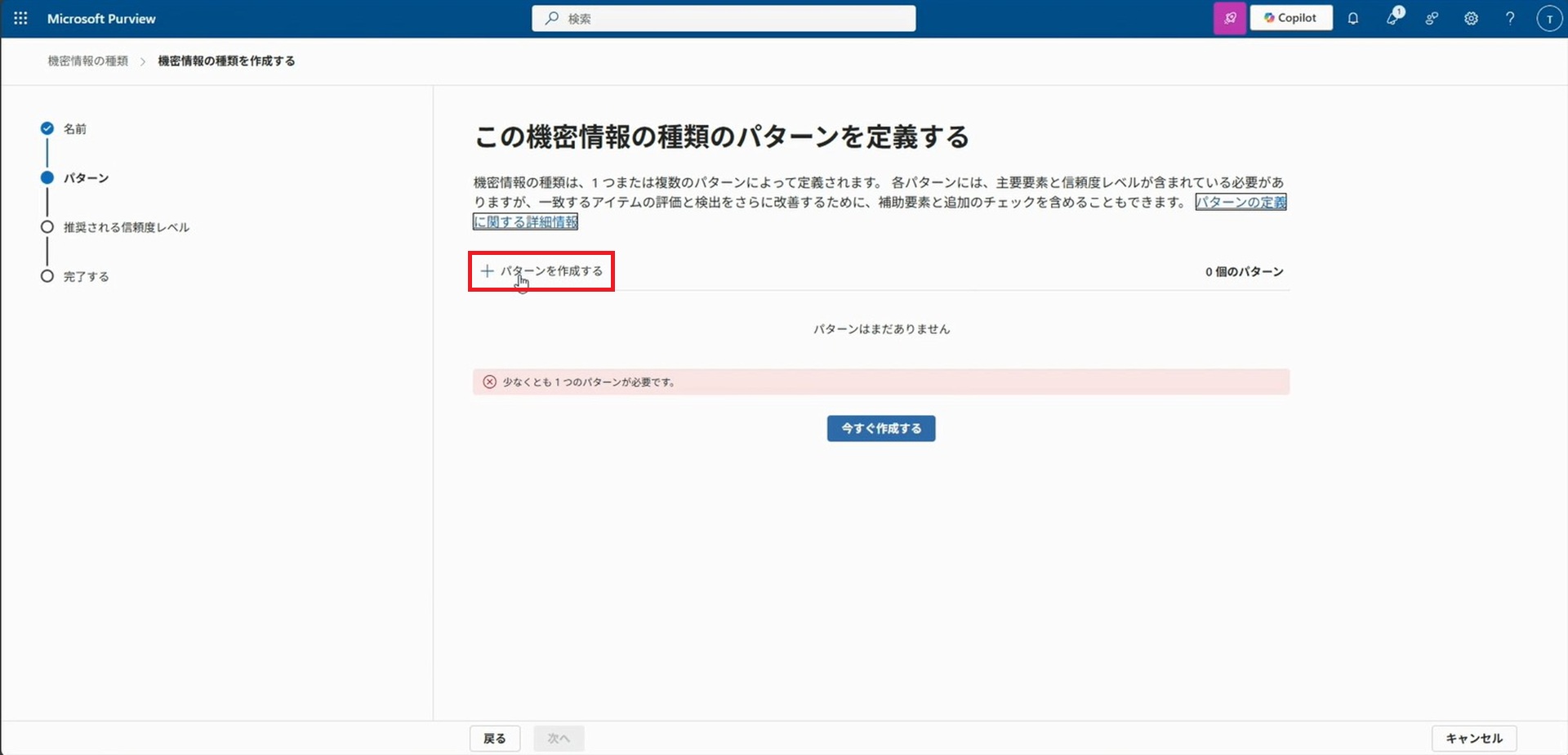Click the pink feedback icon in header
1568x755 pixels.
pyautogui.click(x=1229, y=18)
